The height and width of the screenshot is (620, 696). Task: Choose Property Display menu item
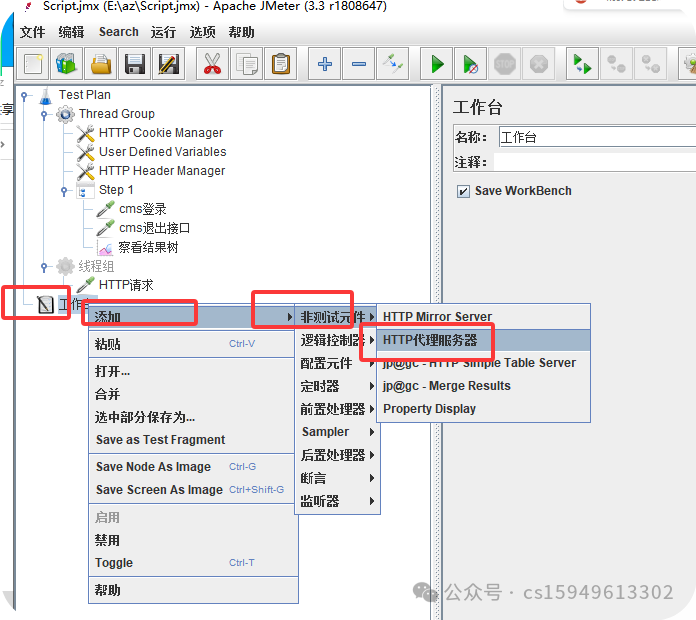pos(483,409)
